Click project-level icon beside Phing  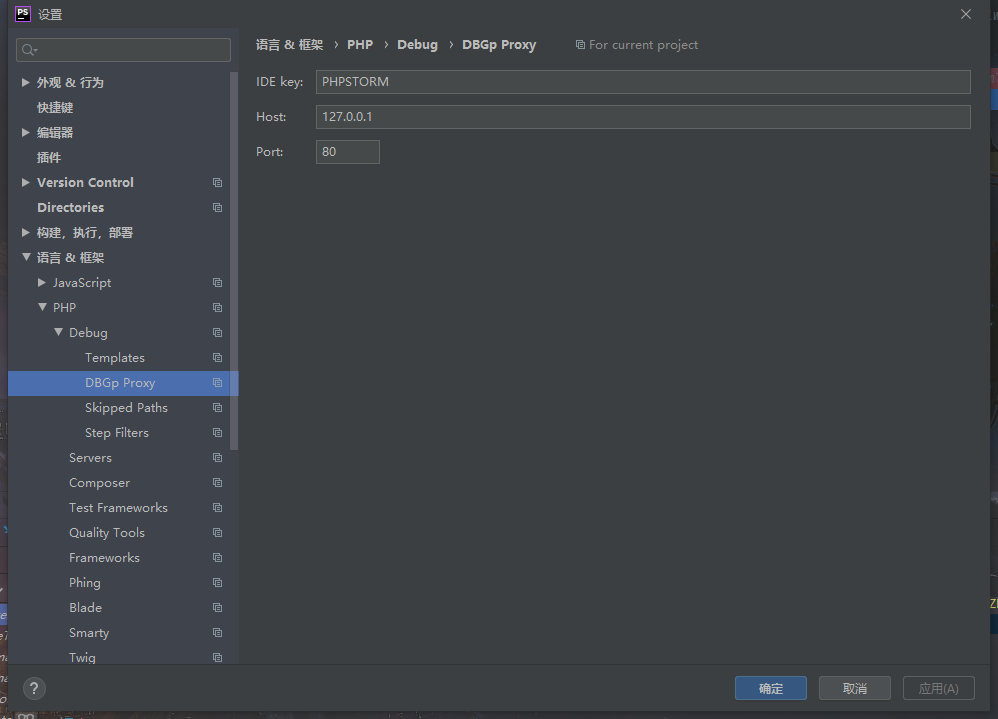pos(217,583)
